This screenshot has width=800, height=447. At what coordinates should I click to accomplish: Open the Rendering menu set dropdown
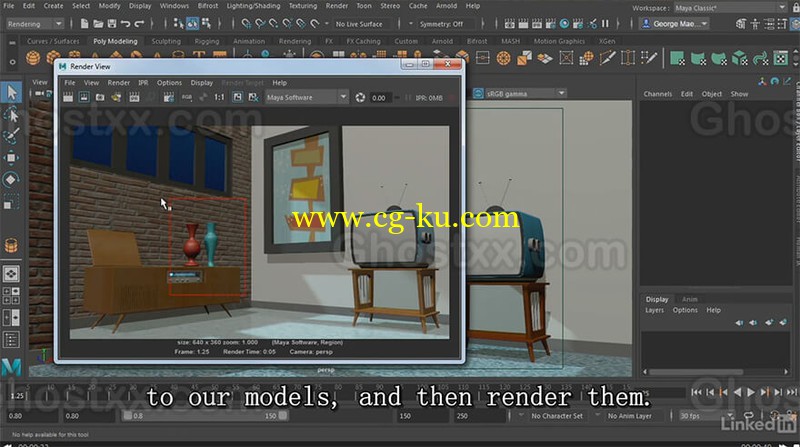34,24
